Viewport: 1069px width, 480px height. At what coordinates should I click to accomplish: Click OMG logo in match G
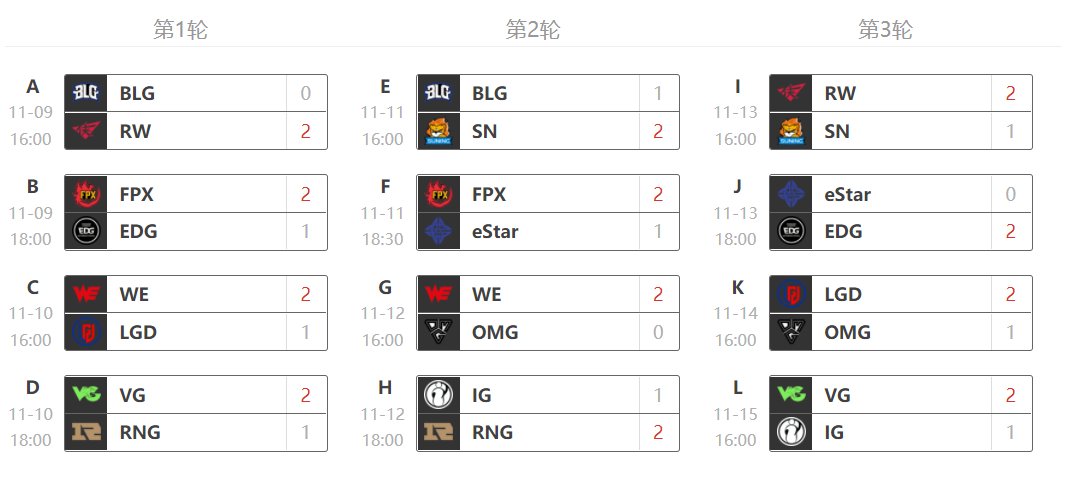438,332
